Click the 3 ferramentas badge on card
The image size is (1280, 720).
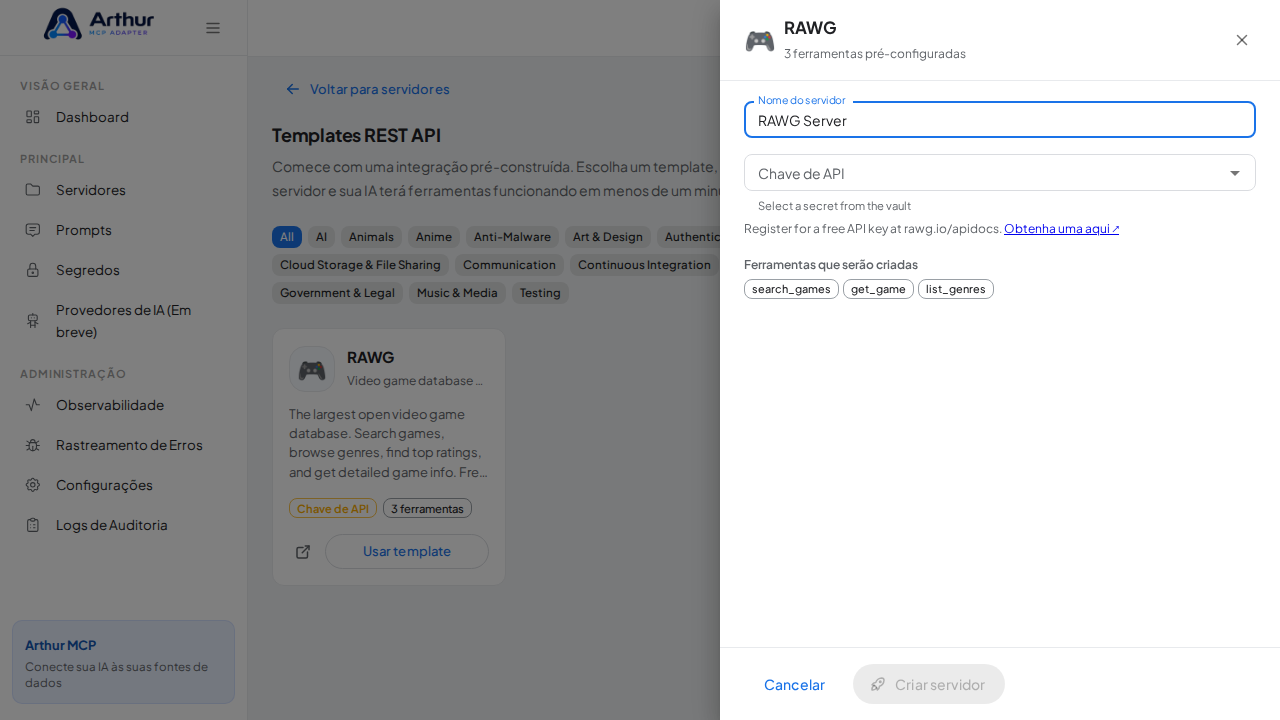[427, 508]
